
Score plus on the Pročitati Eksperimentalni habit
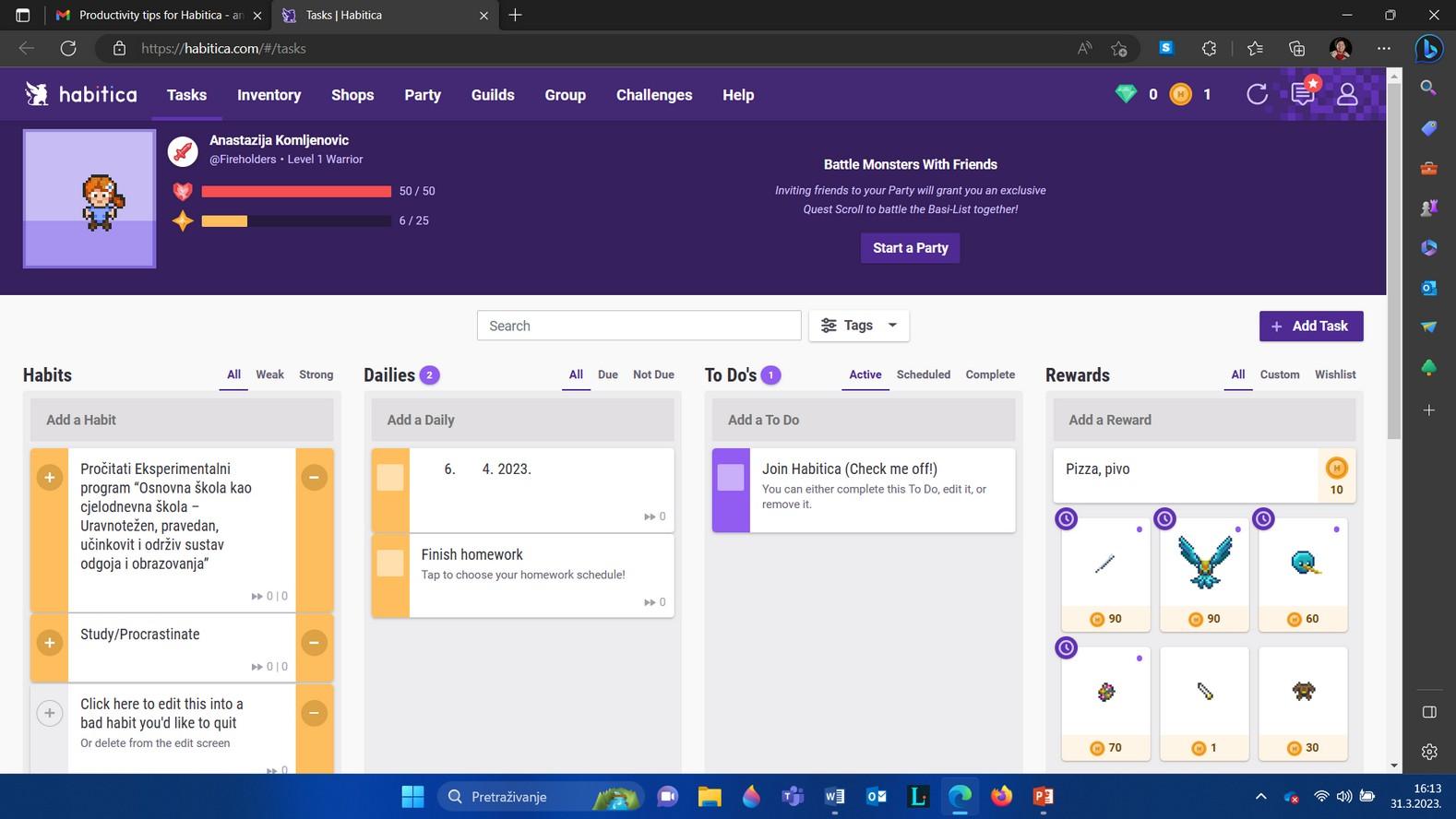[49, 477]
